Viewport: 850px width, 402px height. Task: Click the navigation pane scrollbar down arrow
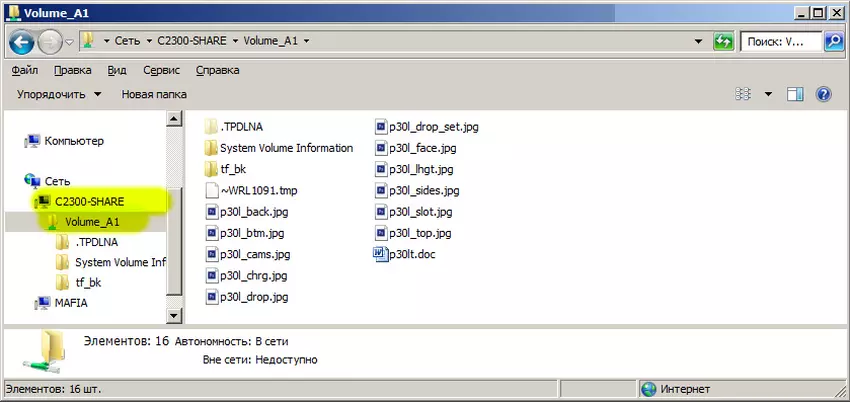(174, 315)
